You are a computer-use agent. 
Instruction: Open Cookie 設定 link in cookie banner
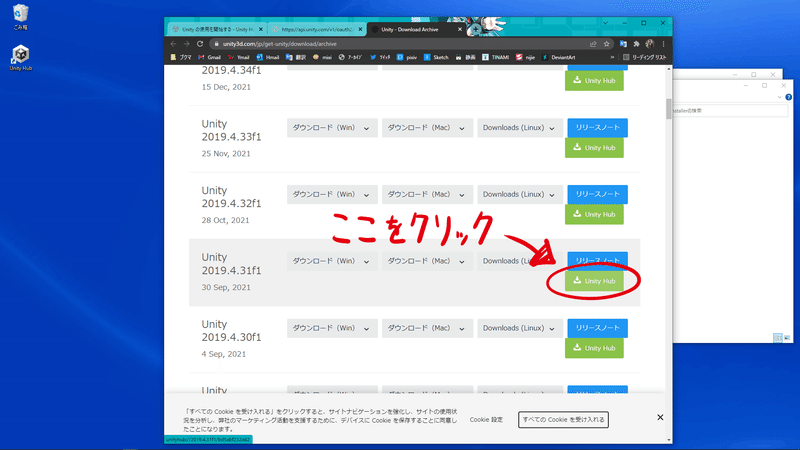pos(486,419)
